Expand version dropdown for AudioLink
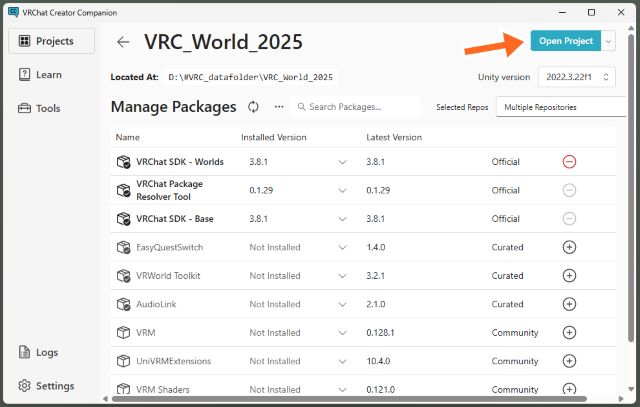Image resolution: width=640 pixels, height=407 pixels. pos(342,305)
